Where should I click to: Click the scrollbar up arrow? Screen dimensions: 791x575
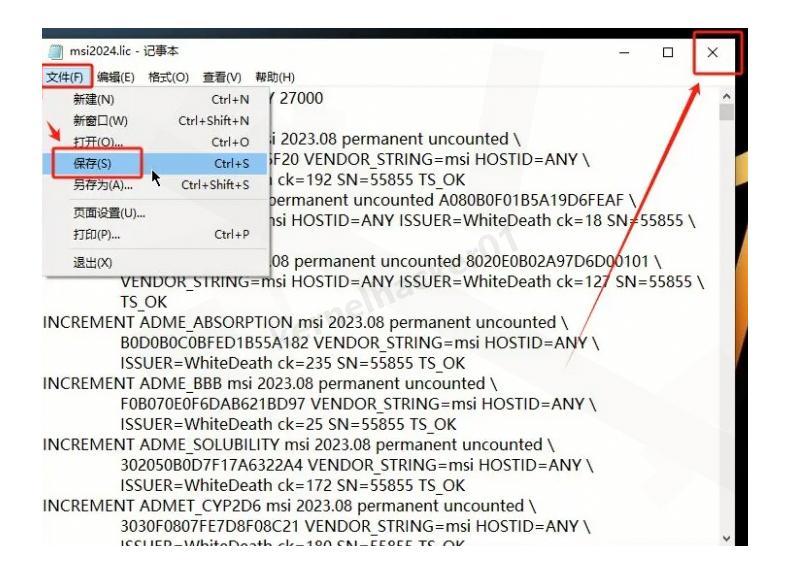coord(726,96)
